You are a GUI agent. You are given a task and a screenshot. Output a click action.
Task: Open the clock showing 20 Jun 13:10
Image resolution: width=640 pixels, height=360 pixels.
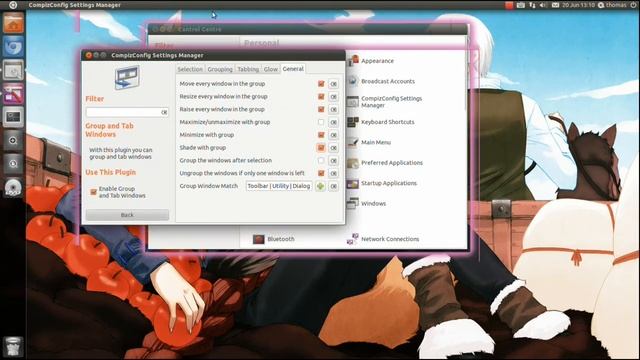click(578, 5)
